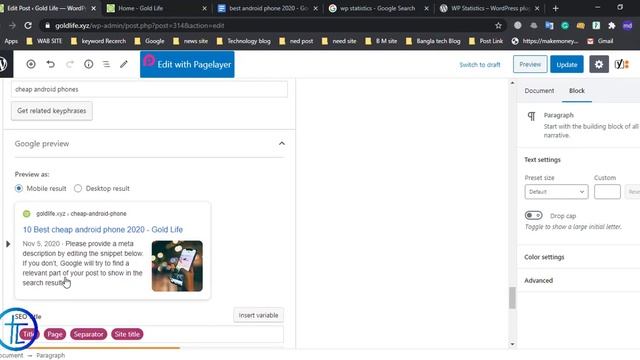Screen dimensions: 640x360
Task: Click the scroll down arrow of editor
Action: click(512, 344)
